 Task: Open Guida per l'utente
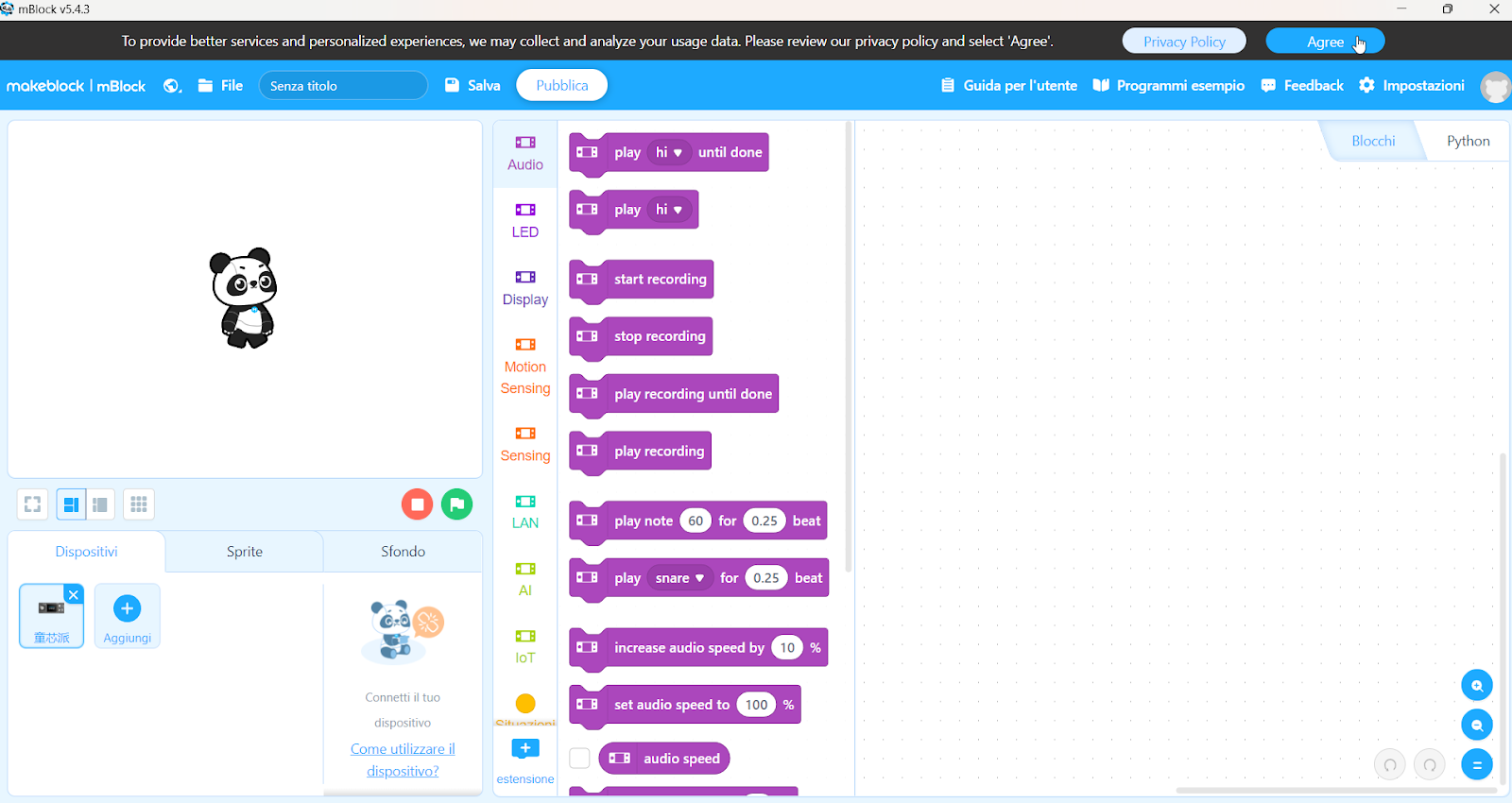point(1008,86)
